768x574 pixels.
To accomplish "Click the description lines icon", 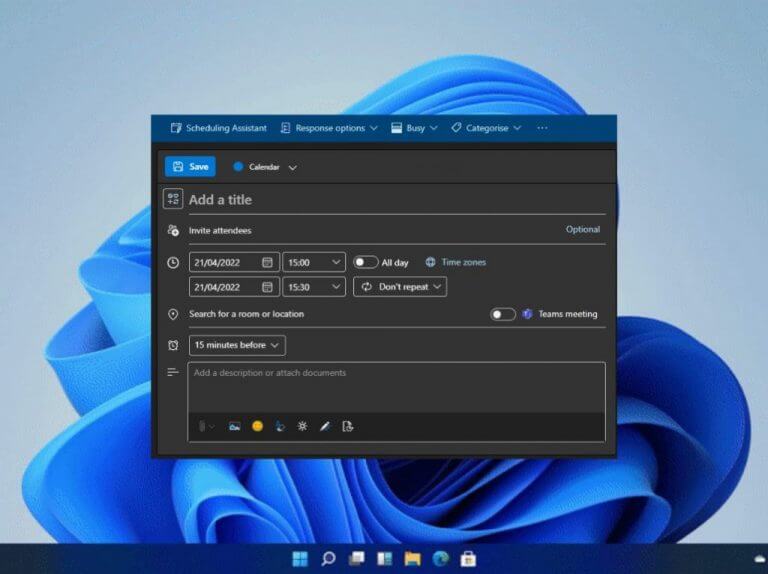I will pyautogui.click(x=173, y=373).
